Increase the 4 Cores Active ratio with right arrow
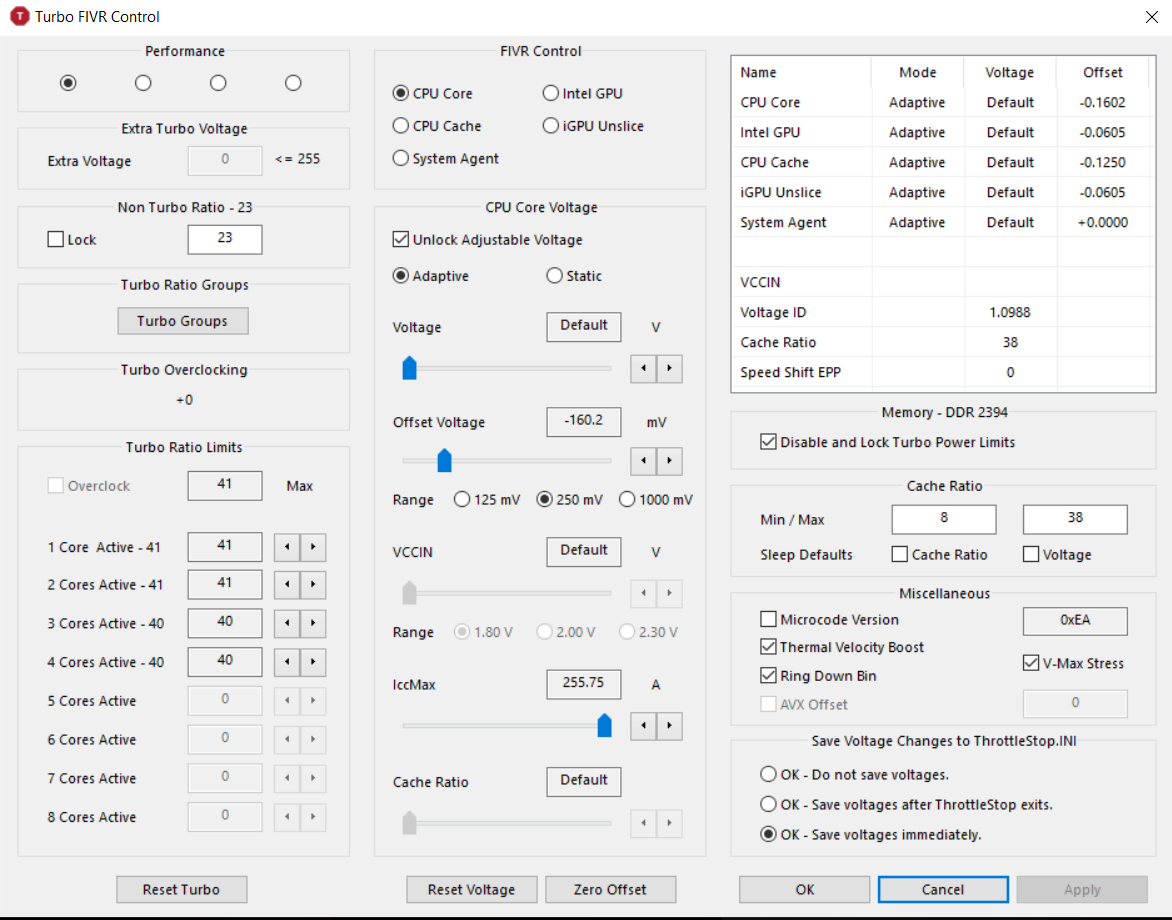This screenshot has width=1172, height=920. (x=313, y=662)
